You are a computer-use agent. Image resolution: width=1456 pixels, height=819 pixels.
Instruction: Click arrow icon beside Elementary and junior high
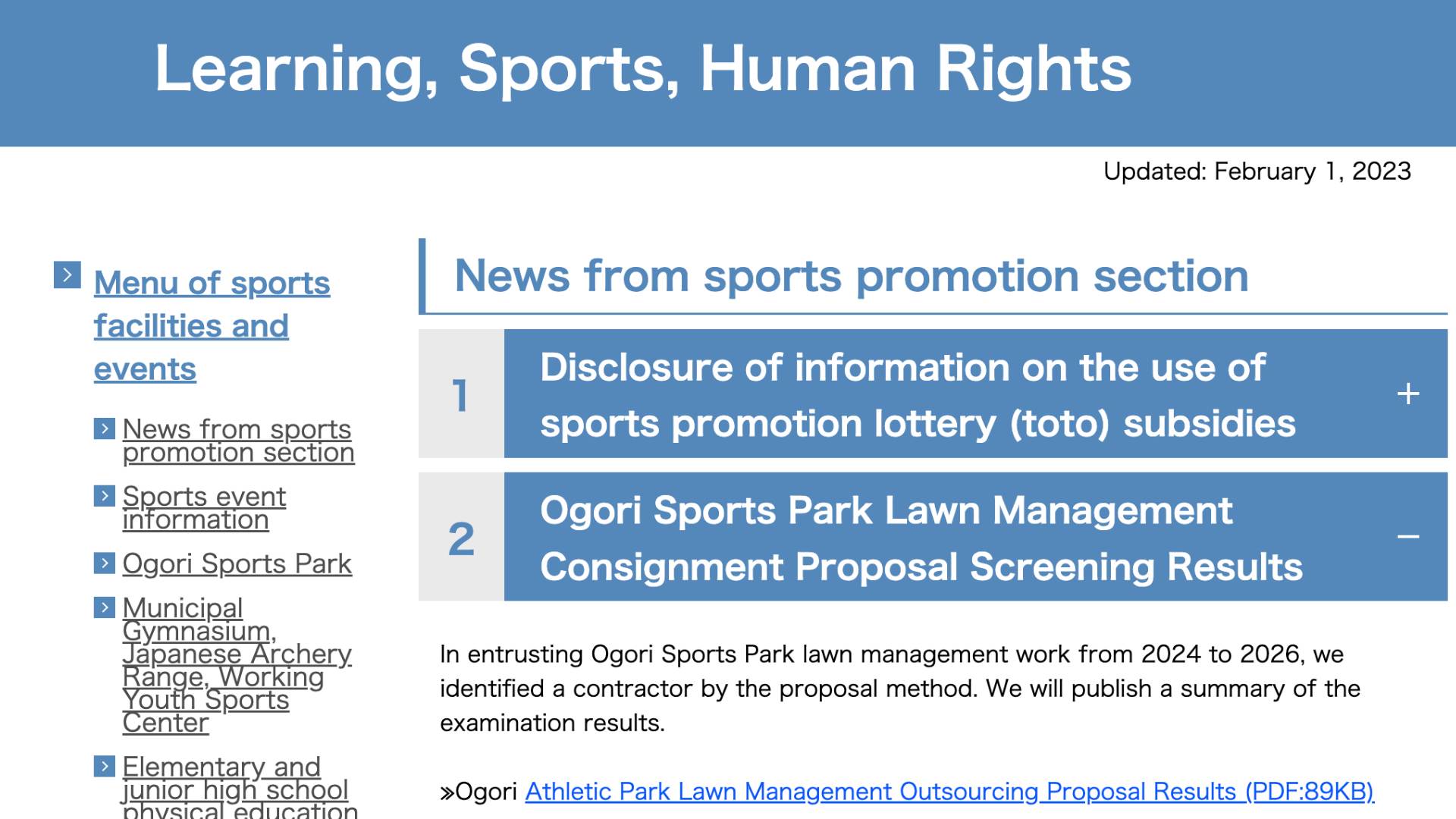(x=105, y=766)
